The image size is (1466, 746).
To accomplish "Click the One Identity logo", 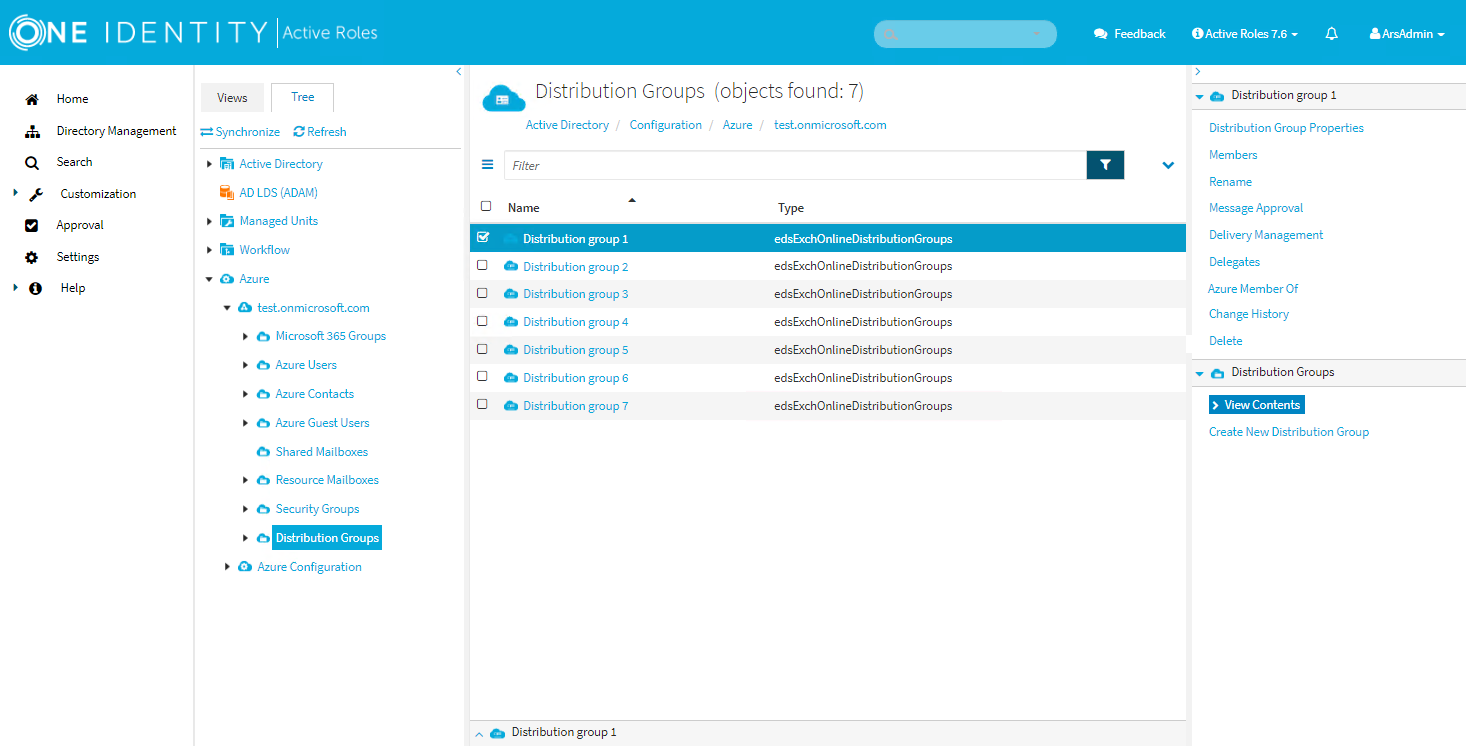I will coord(138,33).
